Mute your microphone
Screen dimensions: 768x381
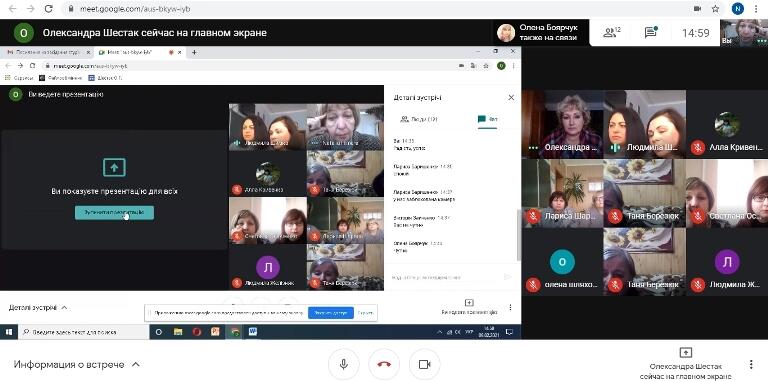(x=344, y=364)
